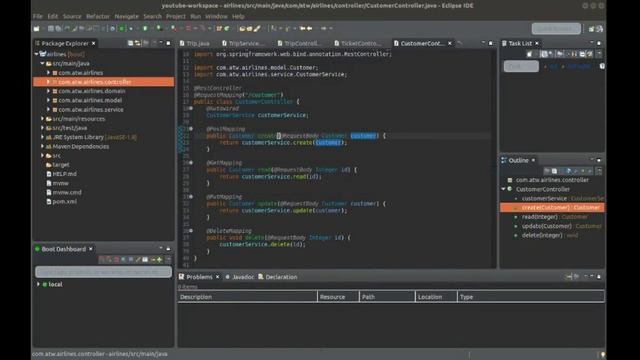Toggle Link with Editor in Package Explorer
640x360 pixels.
point(138,43)
